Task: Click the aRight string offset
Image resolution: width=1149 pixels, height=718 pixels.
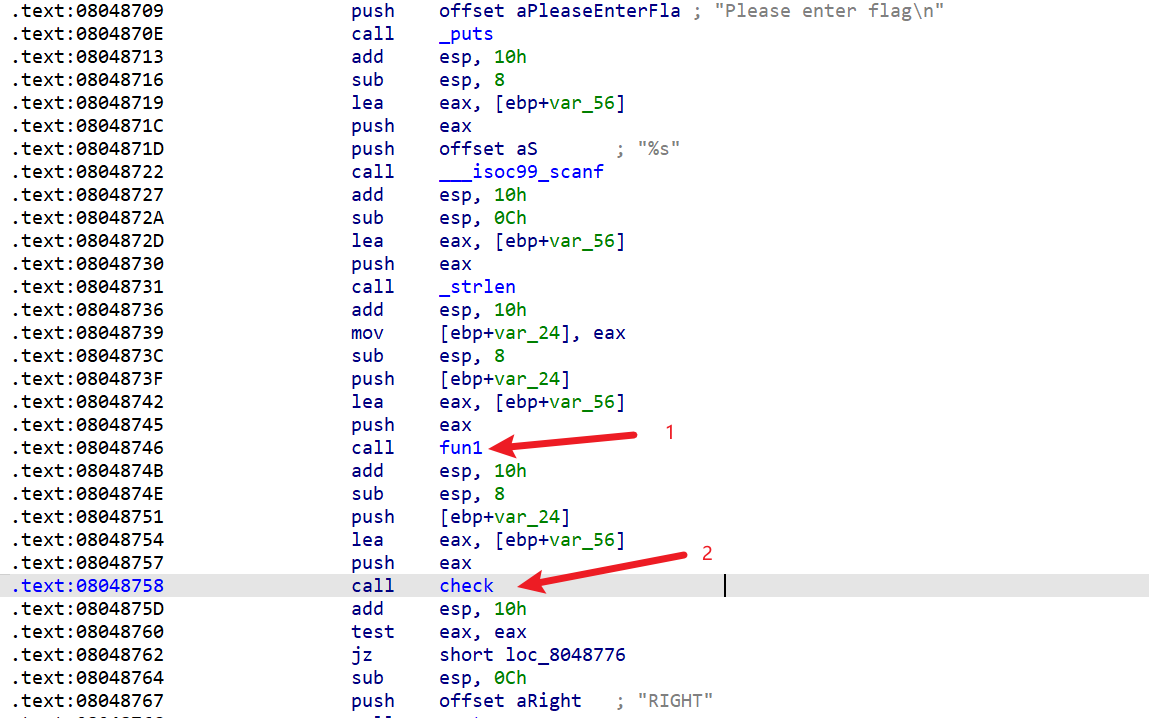Action: point(548,700)
